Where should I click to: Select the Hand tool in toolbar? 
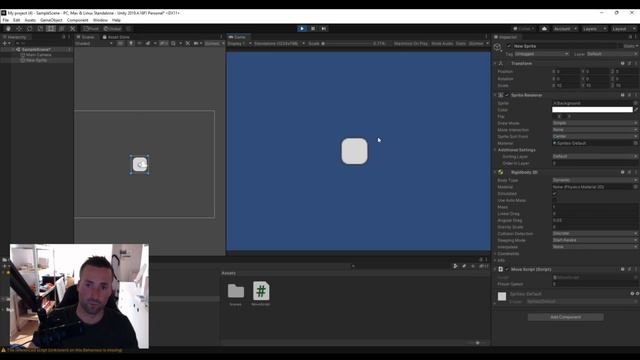pyautogui.click(x=8, y=29)
